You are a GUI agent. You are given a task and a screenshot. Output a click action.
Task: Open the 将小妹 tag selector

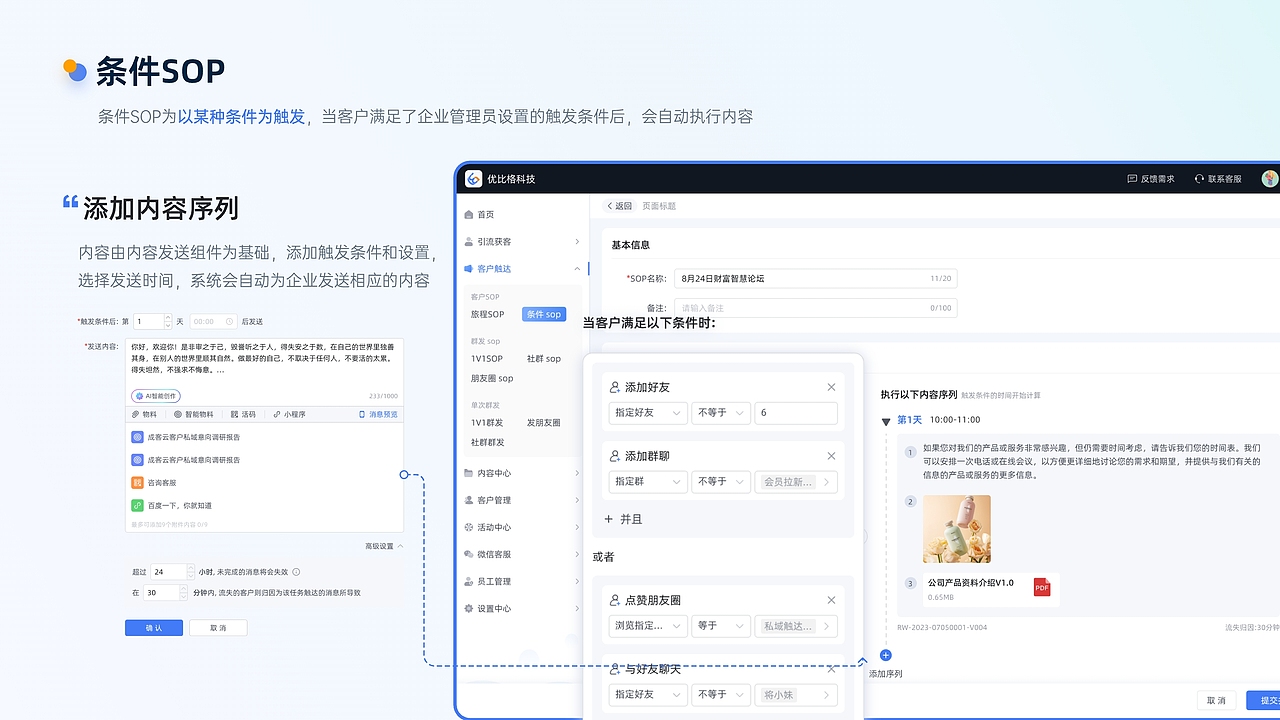pos(796,694)
